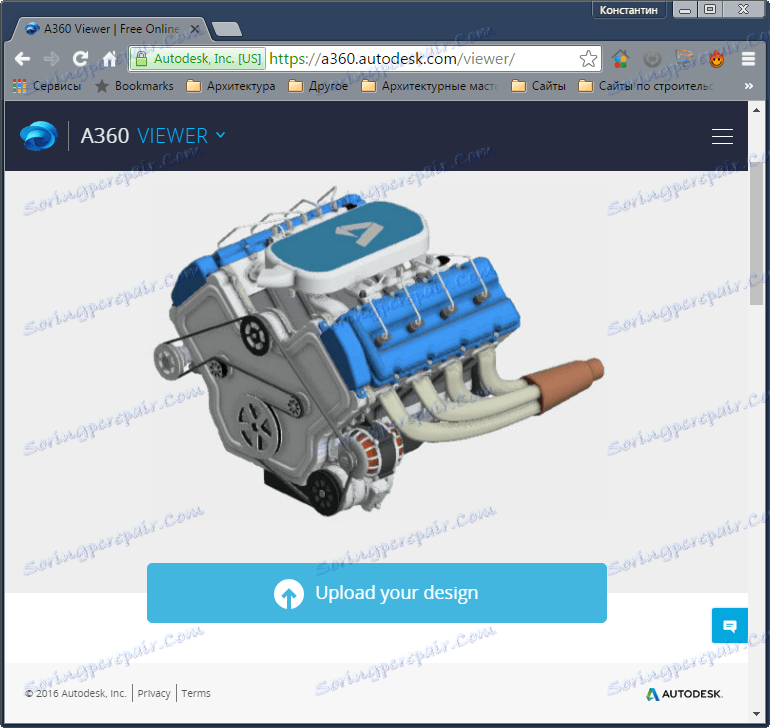This screenshot has height=728, width=770.
Task: Open the Архитектура bookmarks folder
Action: [x=231, y=86]
